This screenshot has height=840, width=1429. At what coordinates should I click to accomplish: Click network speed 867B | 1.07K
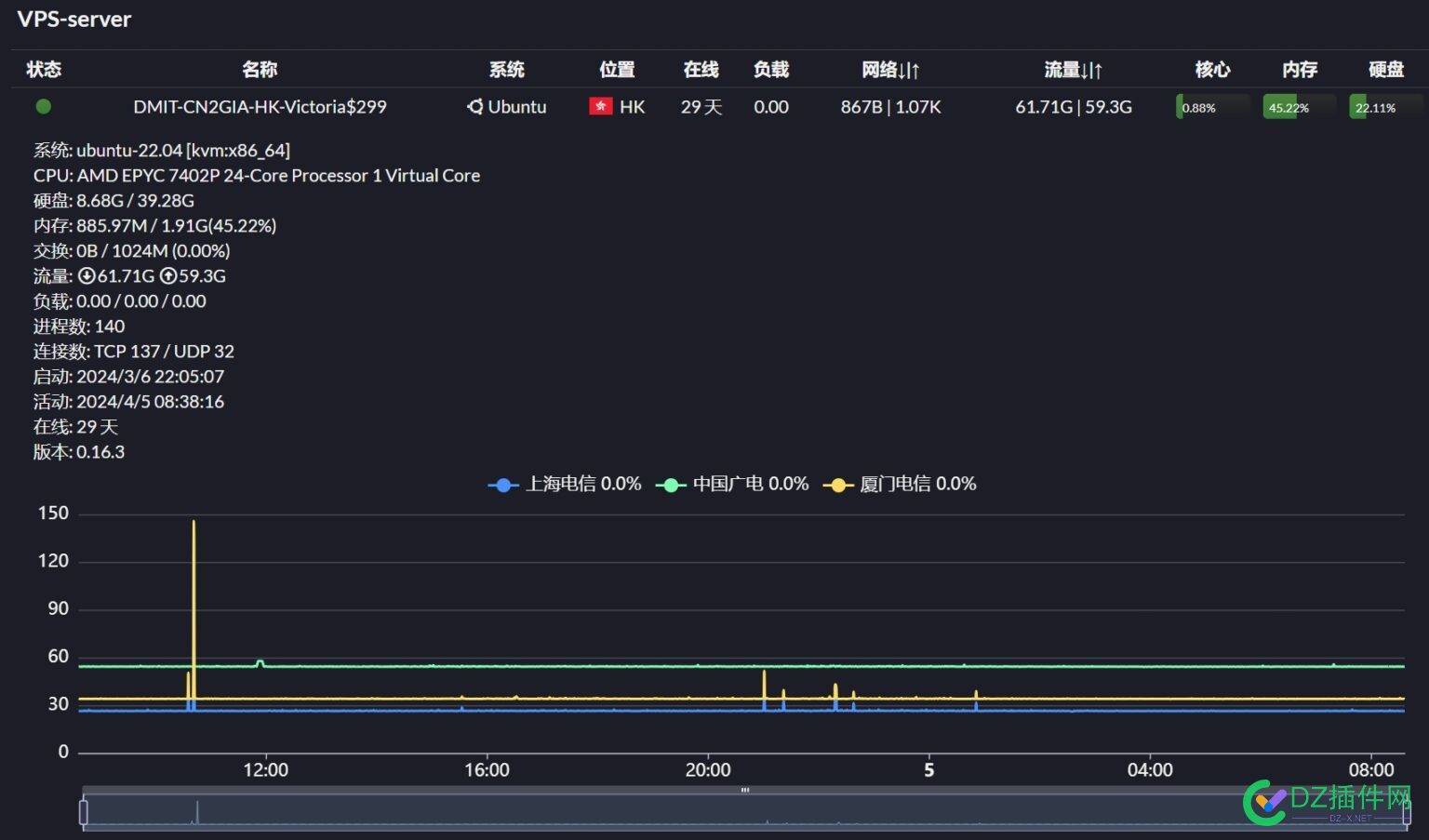[x=890, y=107]
